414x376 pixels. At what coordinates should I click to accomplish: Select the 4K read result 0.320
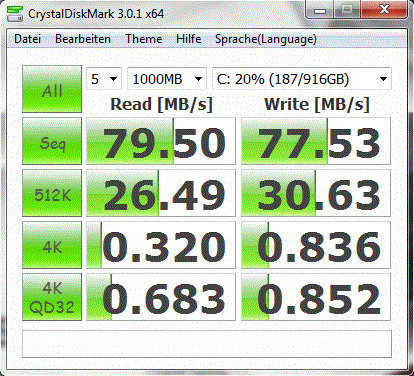click(161, 245)
